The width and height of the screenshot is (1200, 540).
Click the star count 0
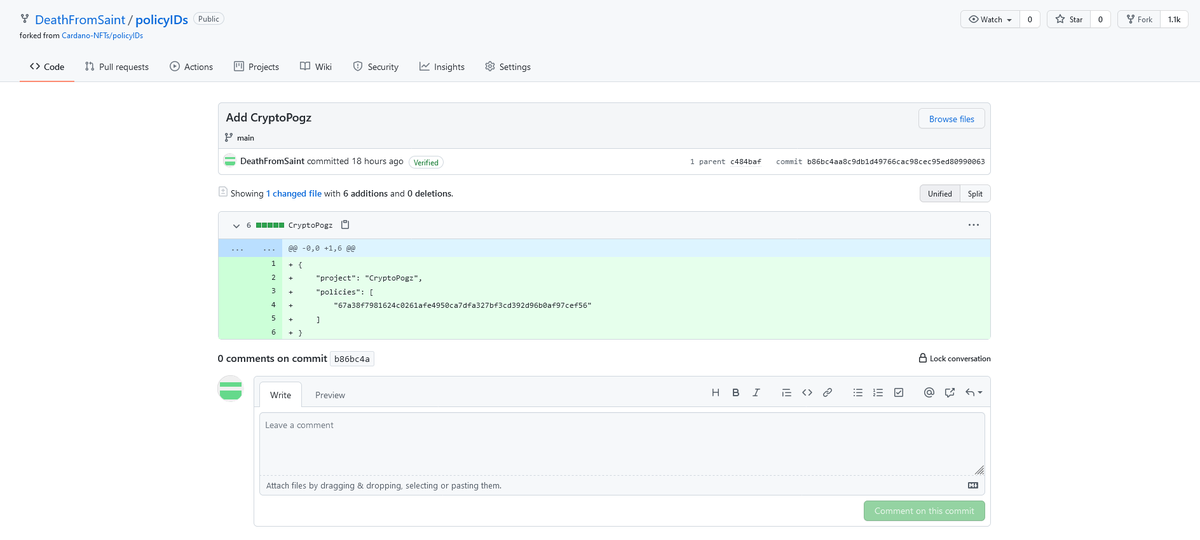[1100, 19]
